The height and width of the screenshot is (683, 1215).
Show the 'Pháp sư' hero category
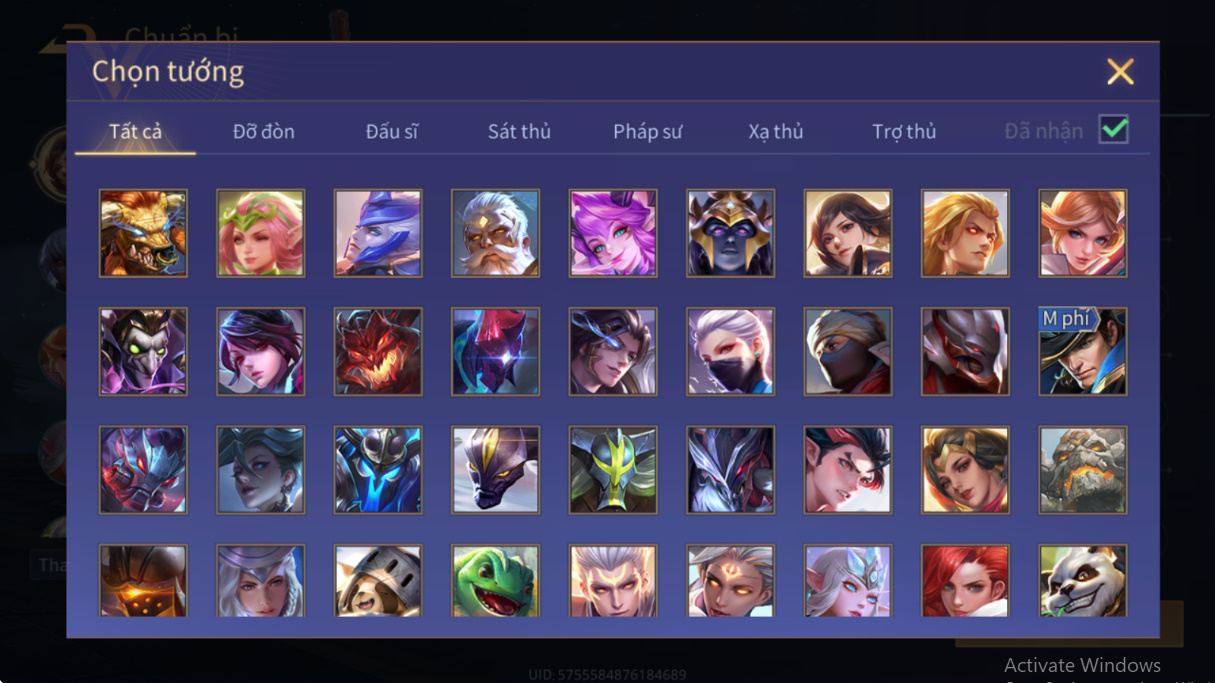[648, 131]
